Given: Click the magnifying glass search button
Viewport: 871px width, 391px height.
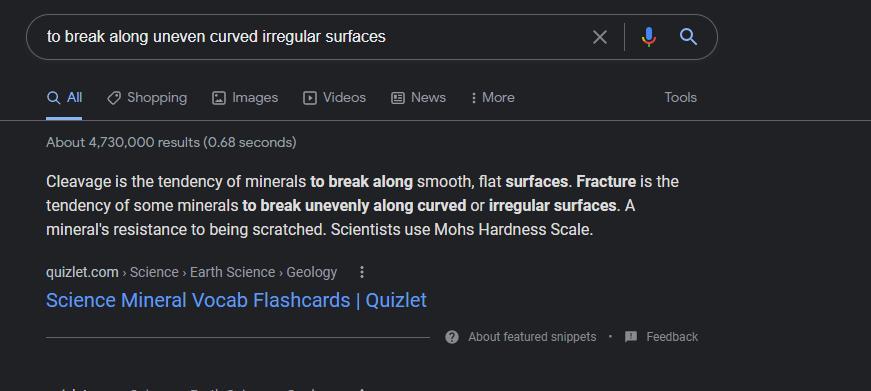Looking at the screenshot, I should (x=688, y=37).
